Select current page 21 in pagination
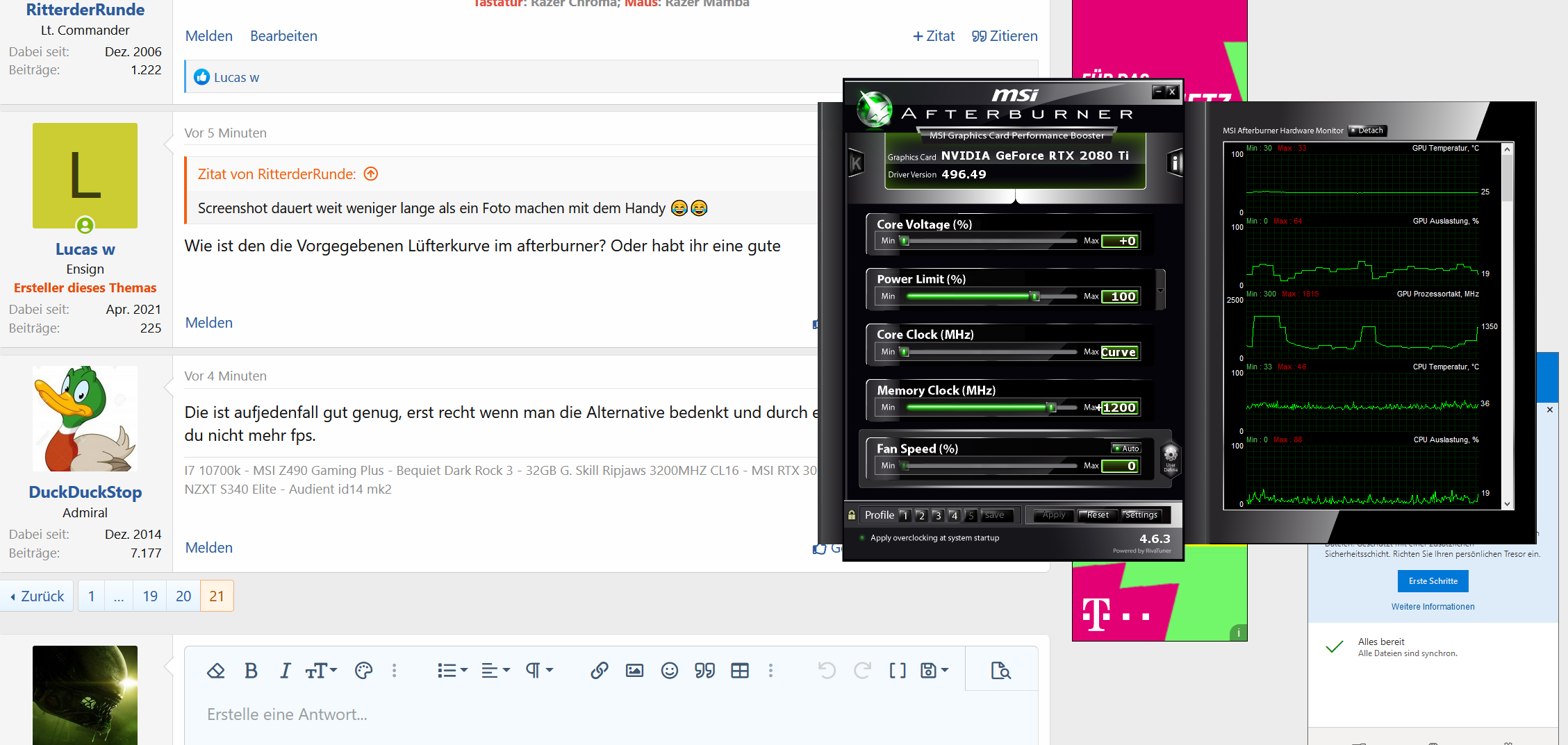Image resolution: width=1568 pixels, height=745 pixels. (217, 596)
